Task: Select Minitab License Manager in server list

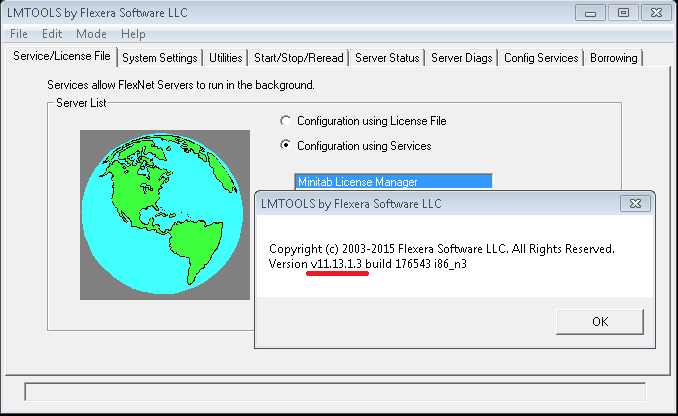Action: (393, 182)
